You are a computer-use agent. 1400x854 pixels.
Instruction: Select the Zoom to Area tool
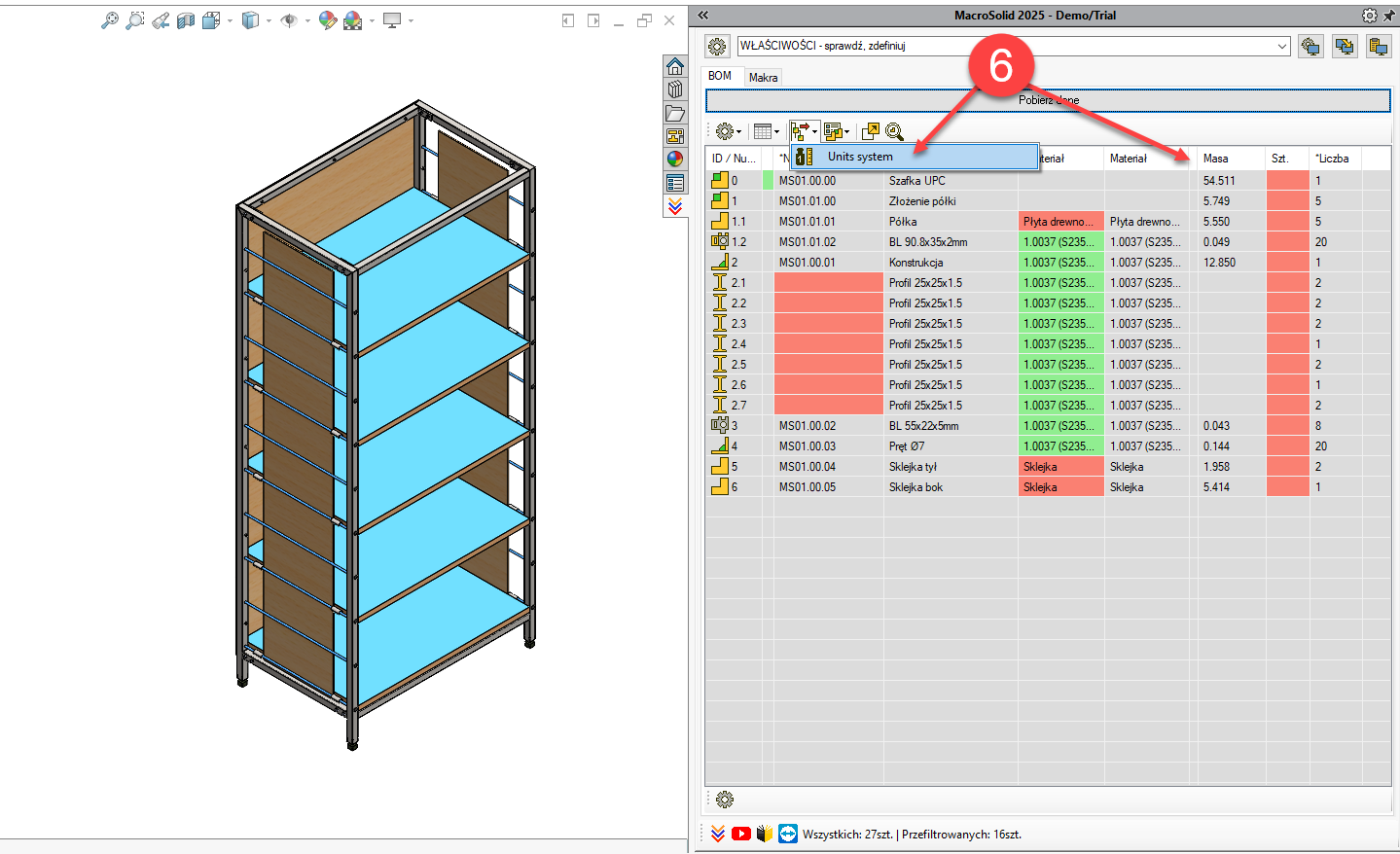[135, 20]
